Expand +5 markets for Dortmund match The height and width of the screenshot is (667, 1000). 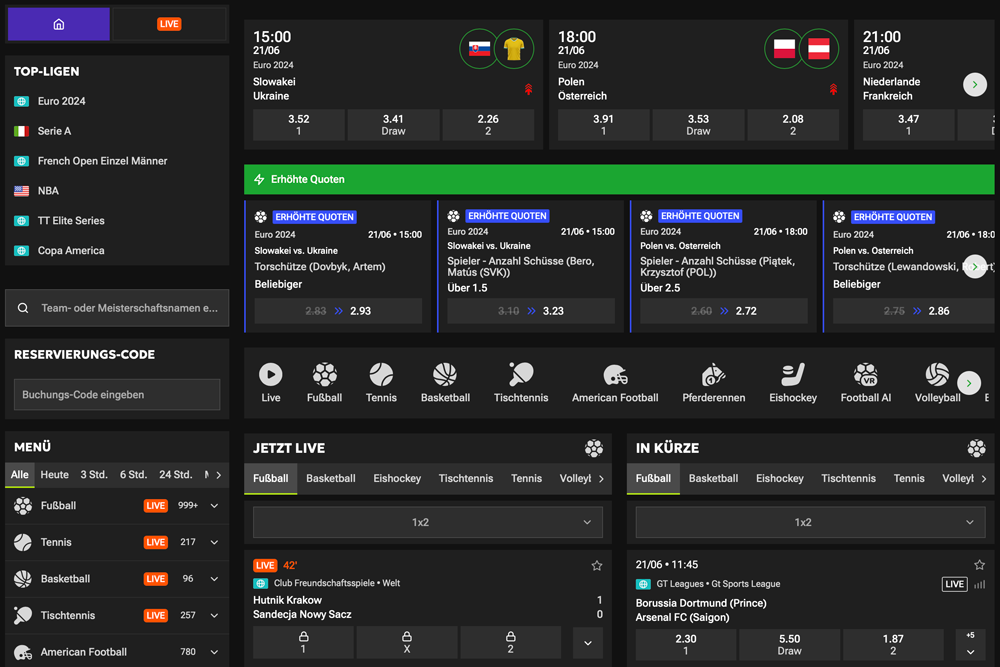pyautogui.click(x=970, y=645)
